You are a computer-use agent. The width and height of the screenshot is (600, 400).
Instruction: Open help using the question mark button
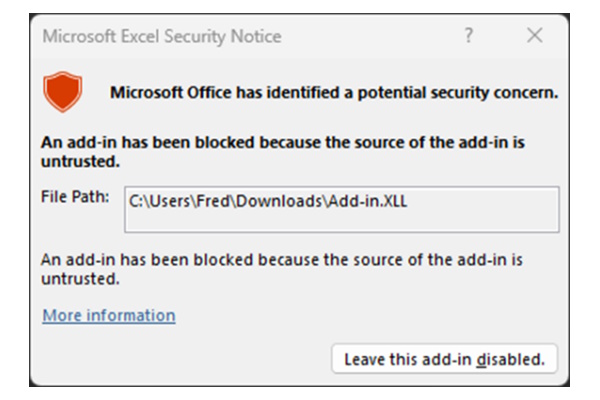point(468,37)
